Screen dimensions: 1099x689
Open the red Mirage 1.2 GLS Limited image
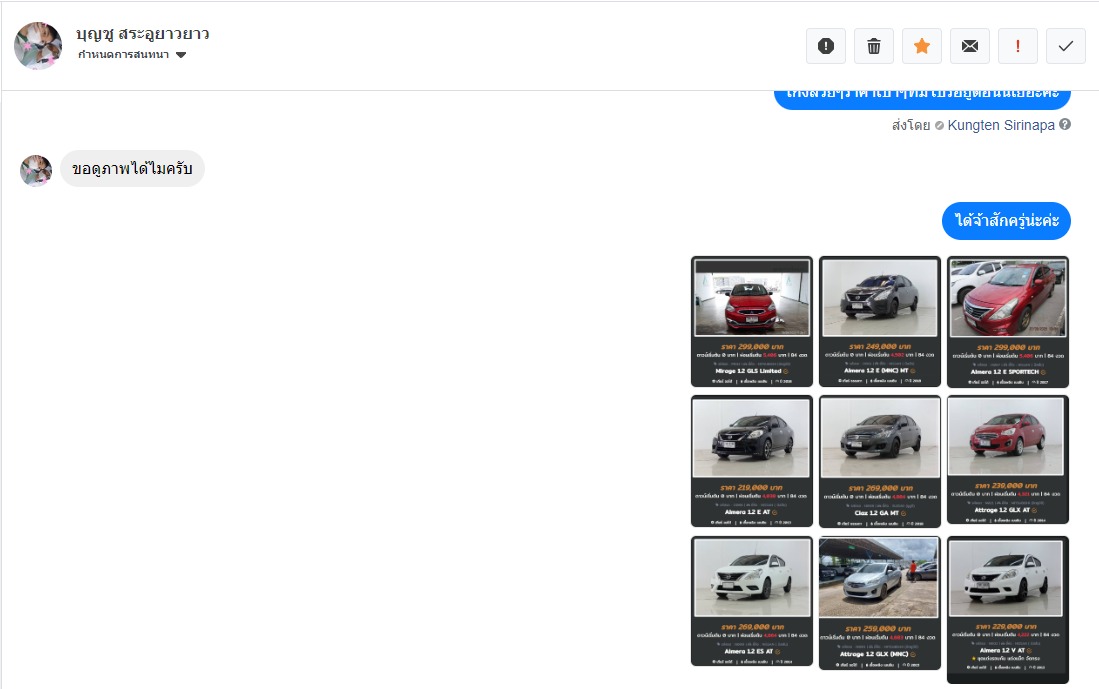(752, 321)
